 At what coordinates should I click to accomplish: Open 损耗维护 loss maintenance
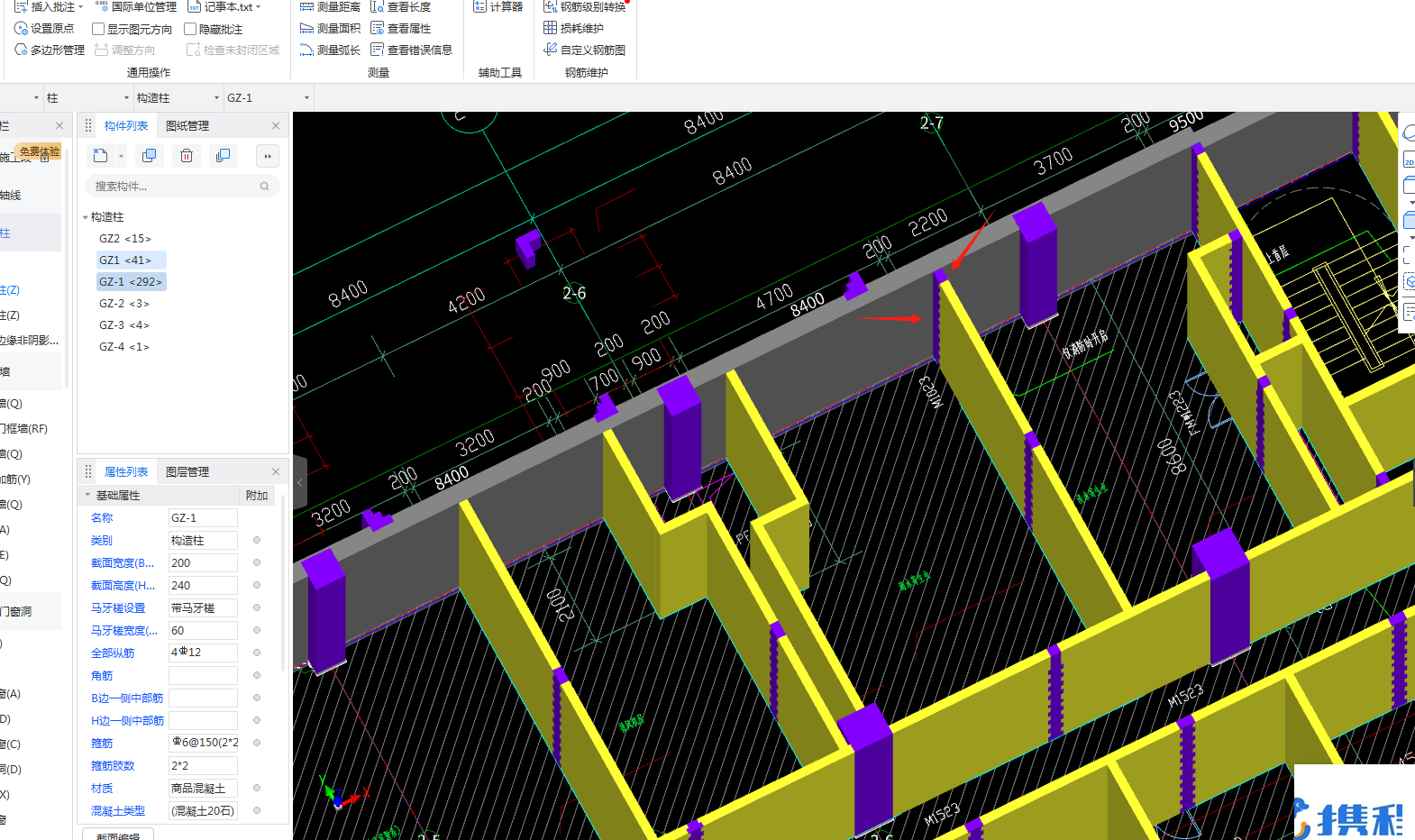pyautogui.click(x=573, y=29)
